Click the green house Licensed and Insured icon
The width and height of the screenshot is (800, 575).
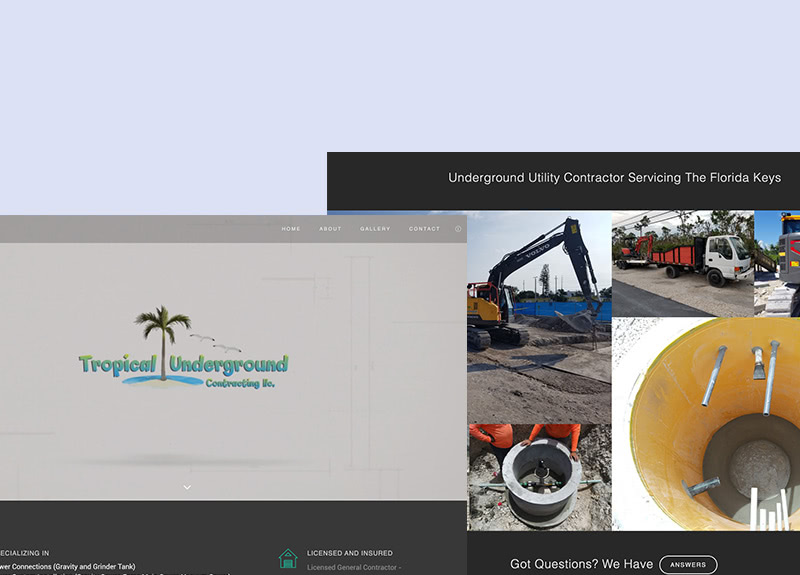coord(288,559)
